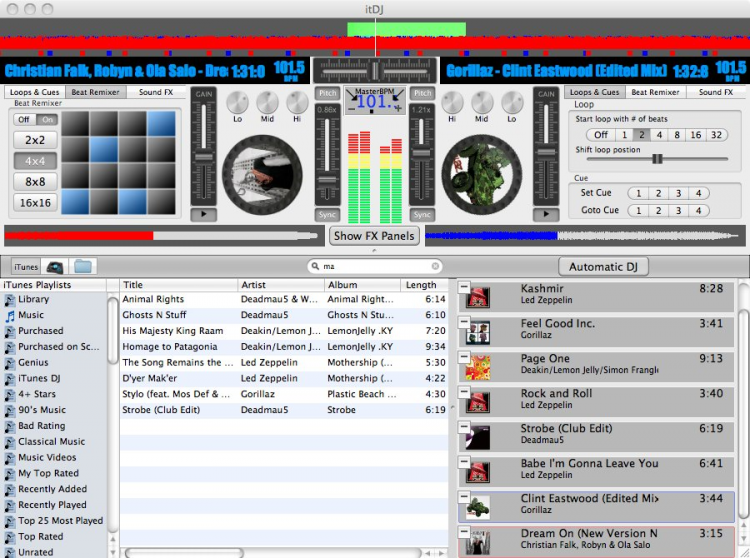Remove Page One from the queue
Screen dimensions: 750x558
click(x=463, y=357)
